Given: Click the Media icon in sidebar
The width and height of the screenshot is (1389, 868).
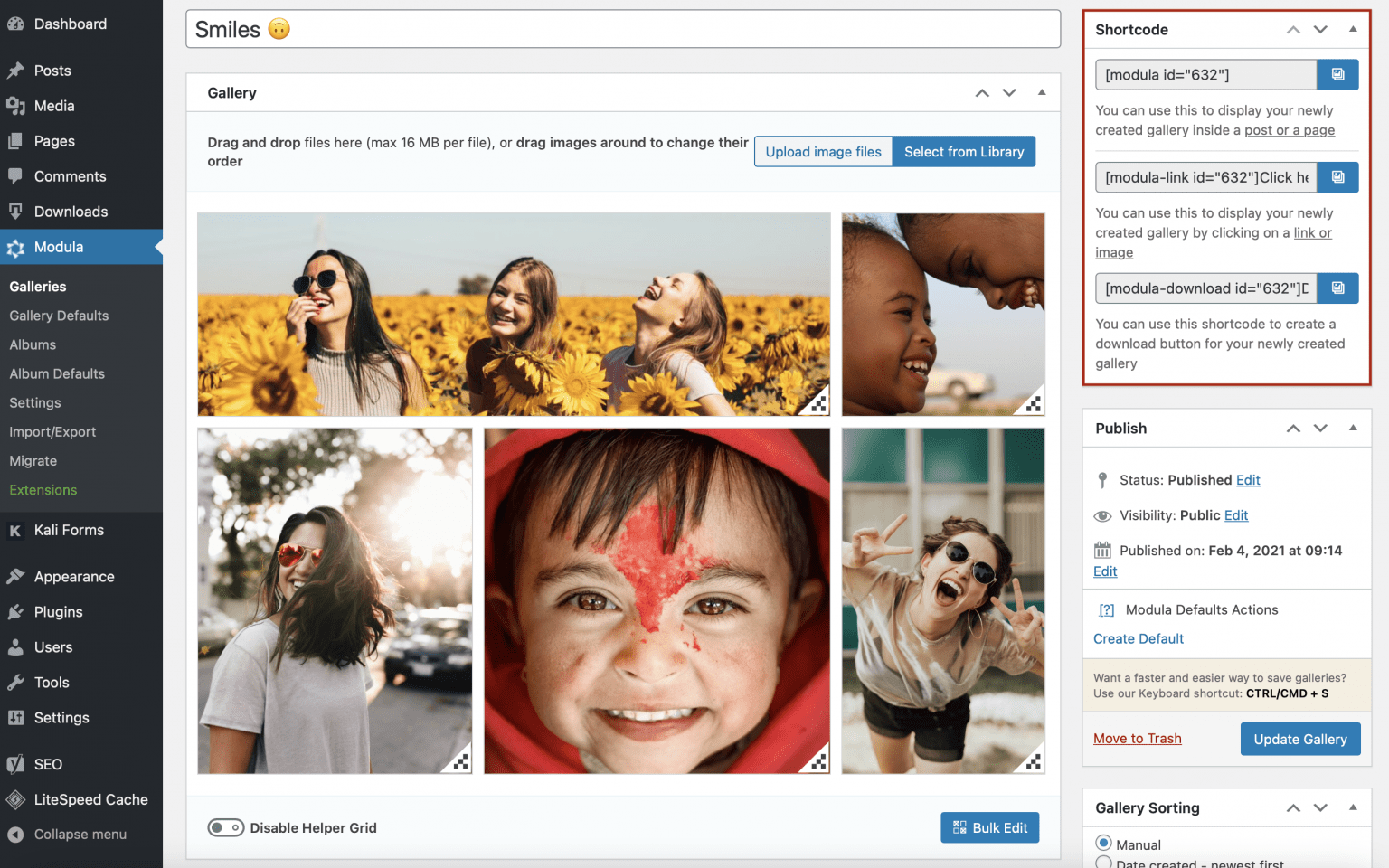Looking at the screenshot, I should 15,106.
